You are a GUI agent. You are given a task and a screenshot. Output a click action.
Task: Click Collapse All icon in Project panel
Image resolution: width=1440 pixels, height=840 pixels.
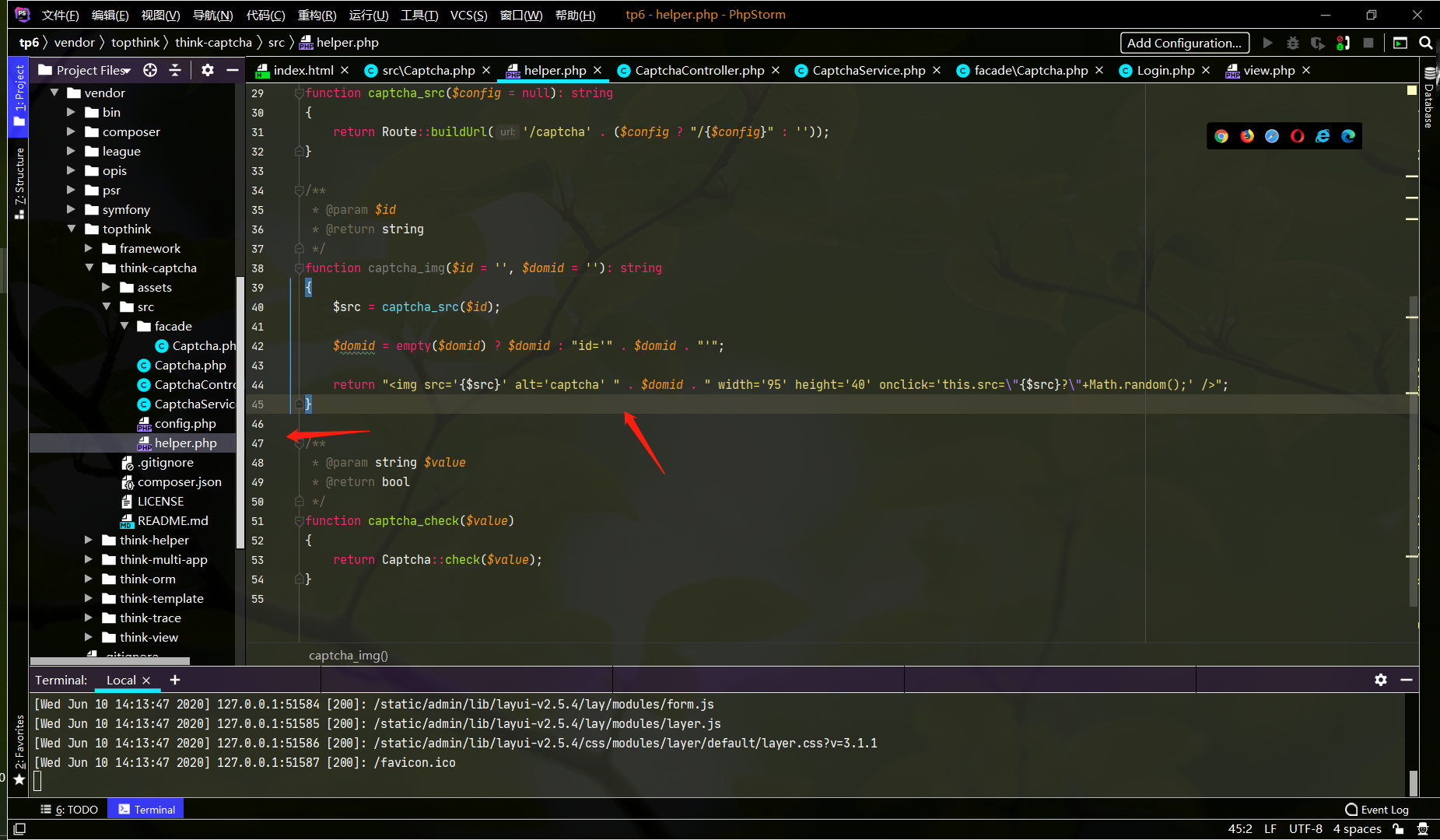[175, 70]
